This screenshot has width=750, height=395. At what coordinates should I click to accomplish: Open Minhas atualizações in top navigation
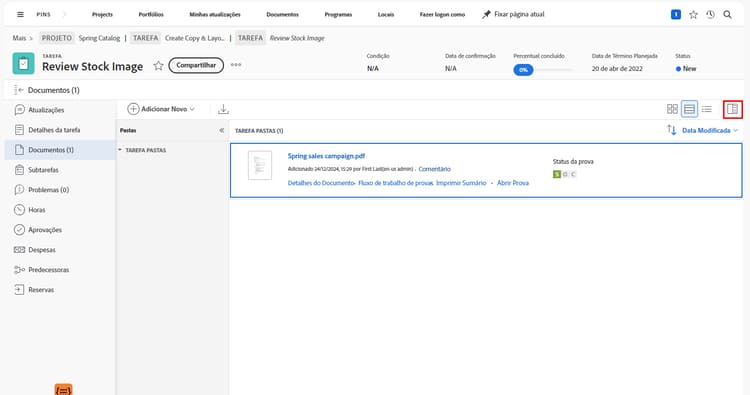pyautogui.click(x=215, y=14)
